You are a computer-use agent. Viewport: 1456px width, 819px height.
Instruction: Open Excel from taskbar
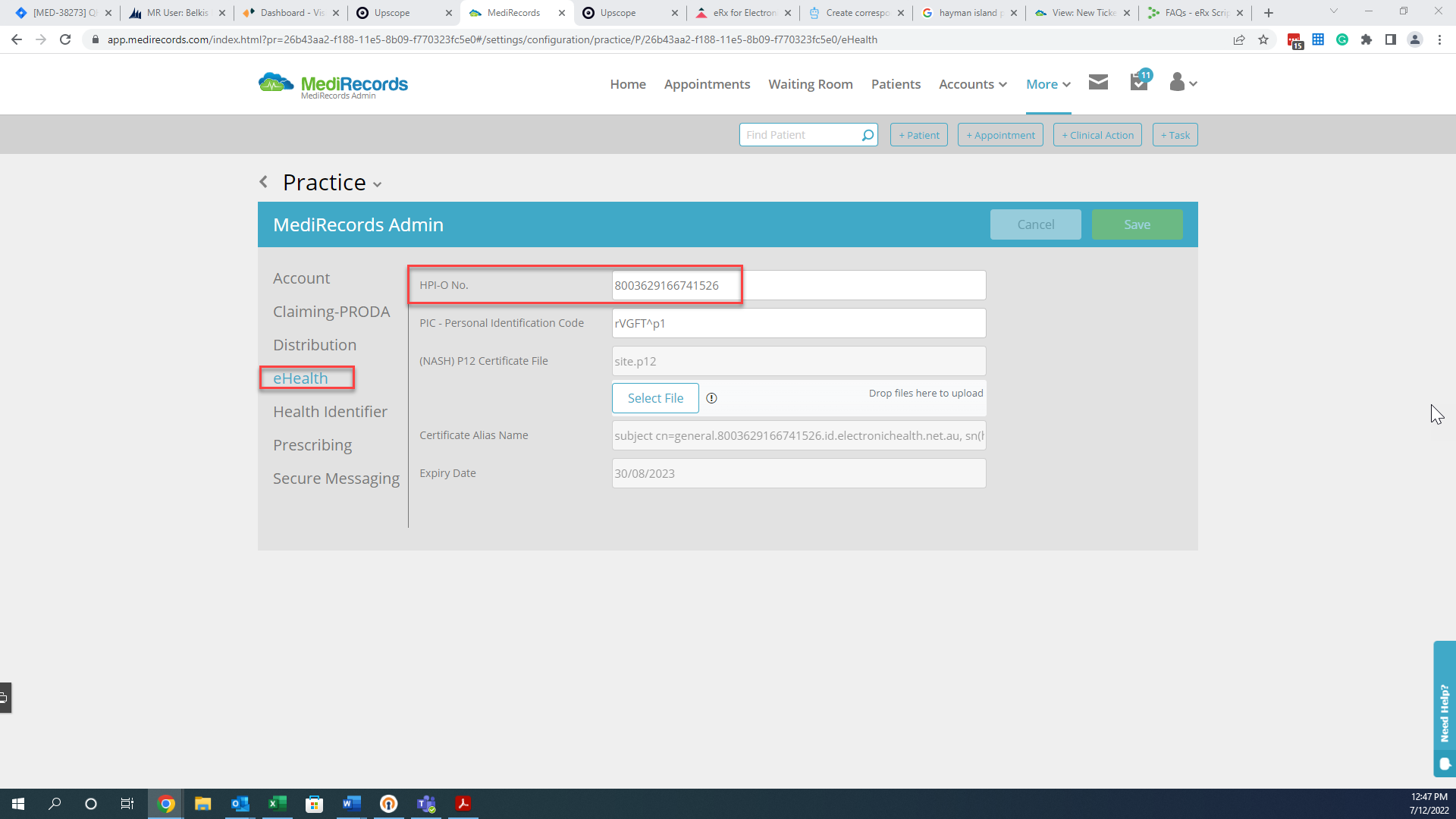(277, 804)
